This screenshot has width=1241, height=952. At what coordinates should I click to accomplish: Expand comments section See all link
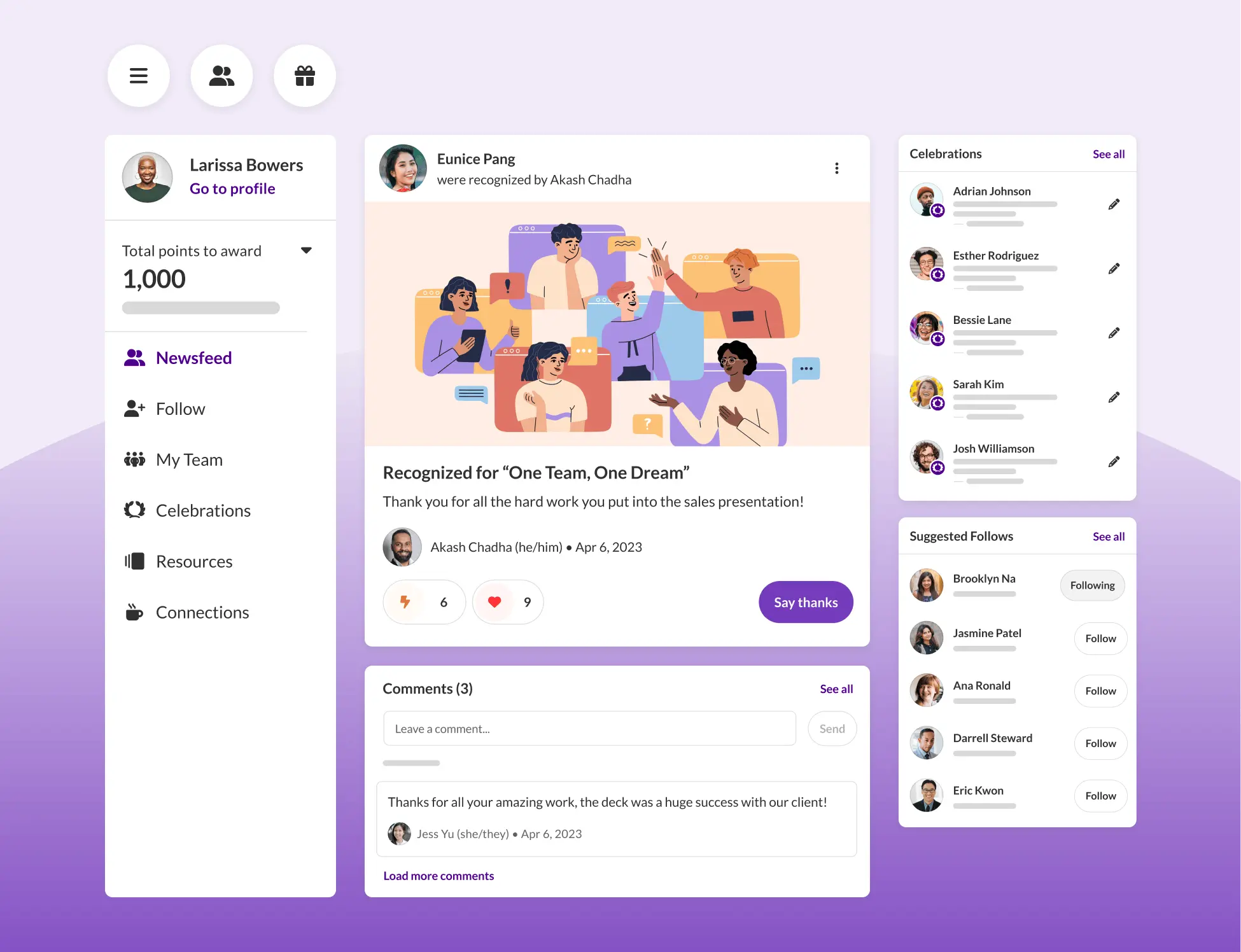pos(836,688)
